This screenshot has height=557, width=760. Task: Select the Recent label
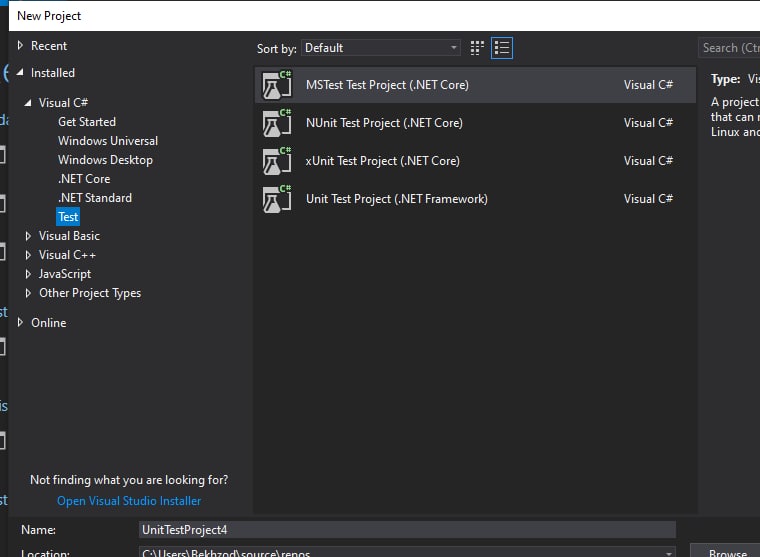pyautogui.click(x=48, y=46)
